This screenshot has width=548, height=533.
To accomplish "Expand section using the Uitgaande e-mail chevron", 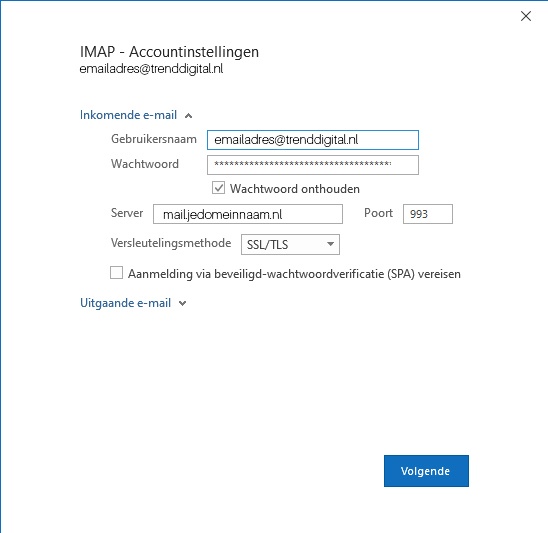I will tap(182, 303).
